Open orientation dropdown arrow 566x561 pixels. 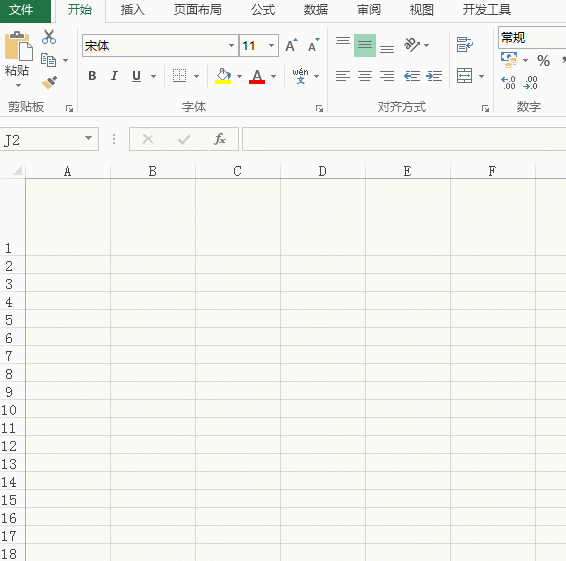[x=426, y=45]
